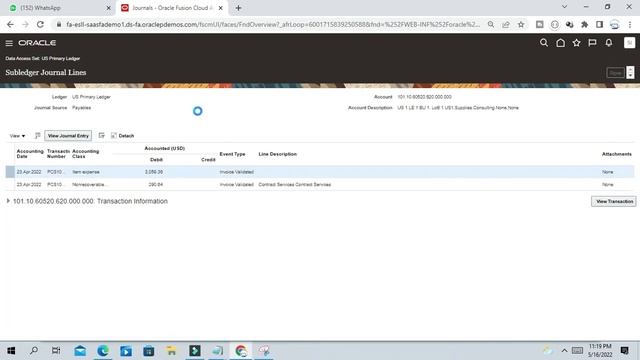Click View Journal Entry button
The height and width of the screenshot is (360, 640).
tap(68, 136)
